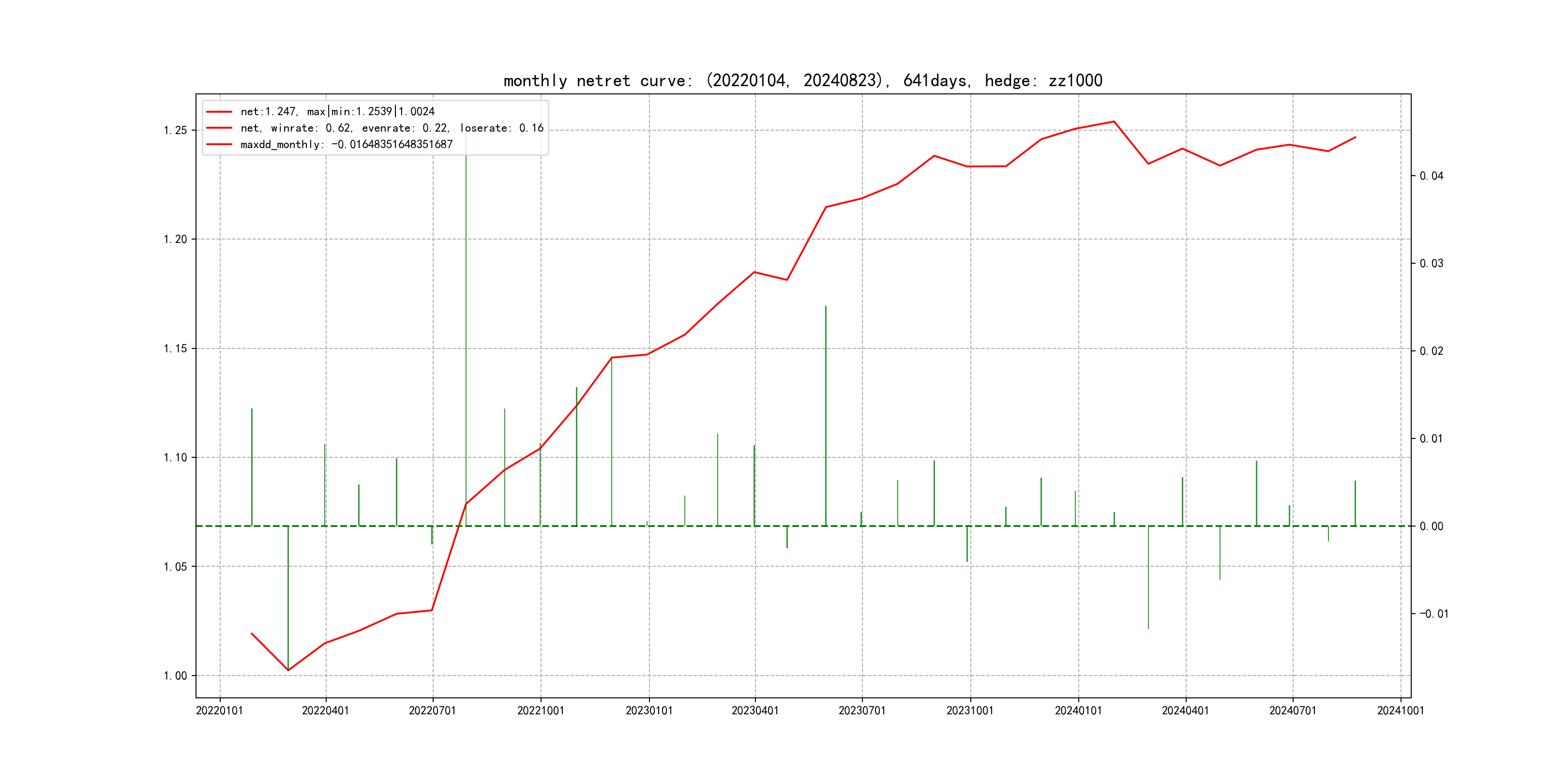Click right y-axis tick label -0.01
1568x784 pixels.
click(1433, 614)
